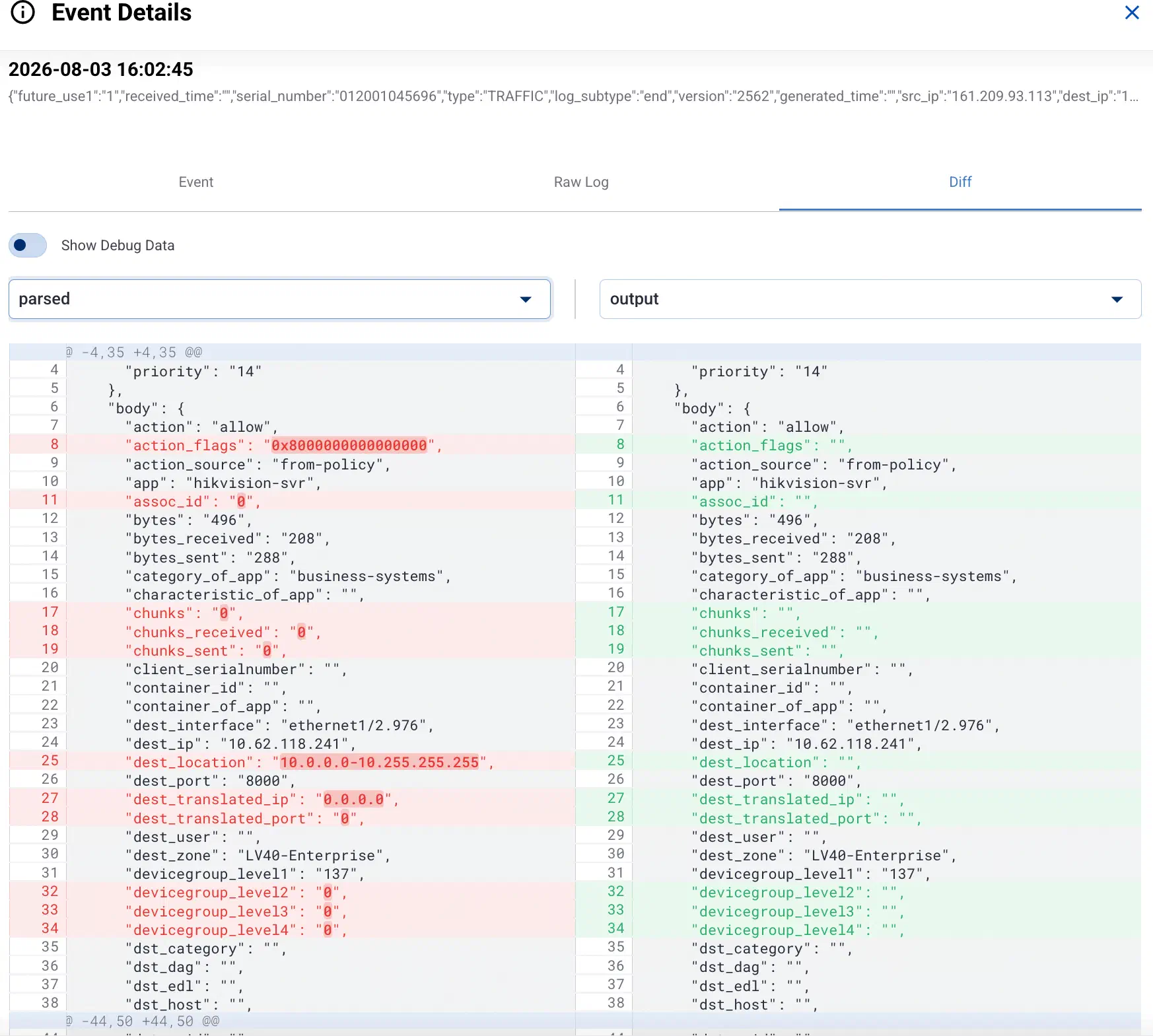This screenshot has width=1153, height=1036.
Task: Click the removed chunks_sent "0" line
Action: coord(292,650)
